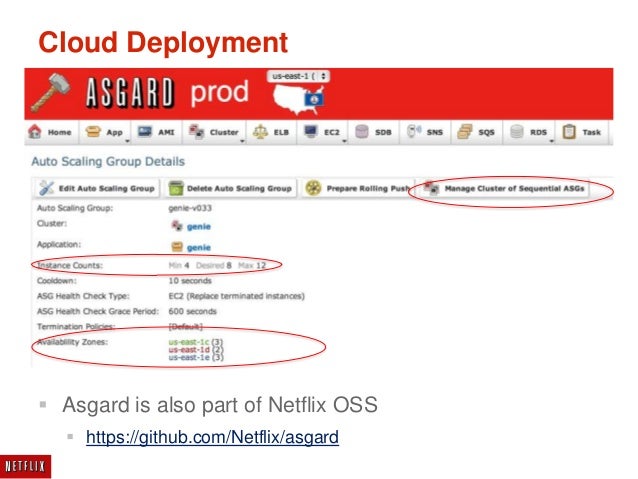Click the 'Desired 8' instance count
This screenshot has width=638, height=479.
(214, 265)
